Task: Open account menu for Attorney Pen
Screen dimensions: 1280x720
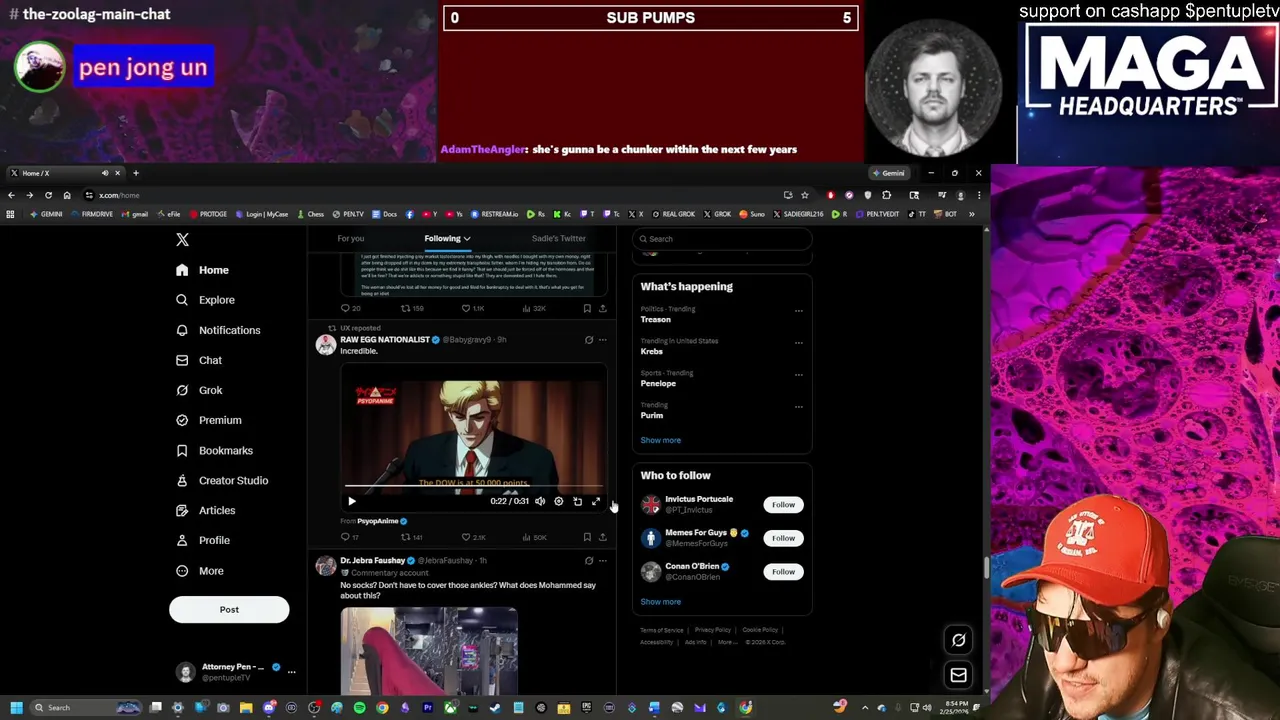Action: coord(291,672)
